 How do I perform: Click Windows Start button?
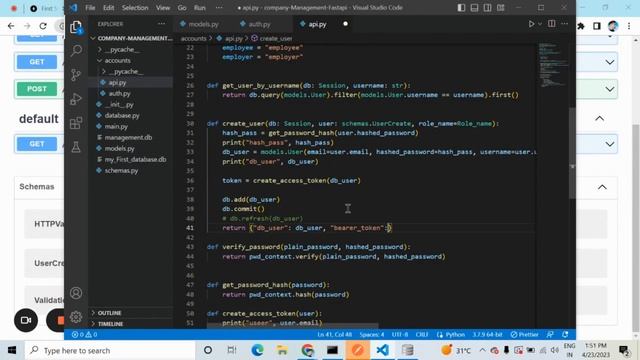[x=12, y=350]
